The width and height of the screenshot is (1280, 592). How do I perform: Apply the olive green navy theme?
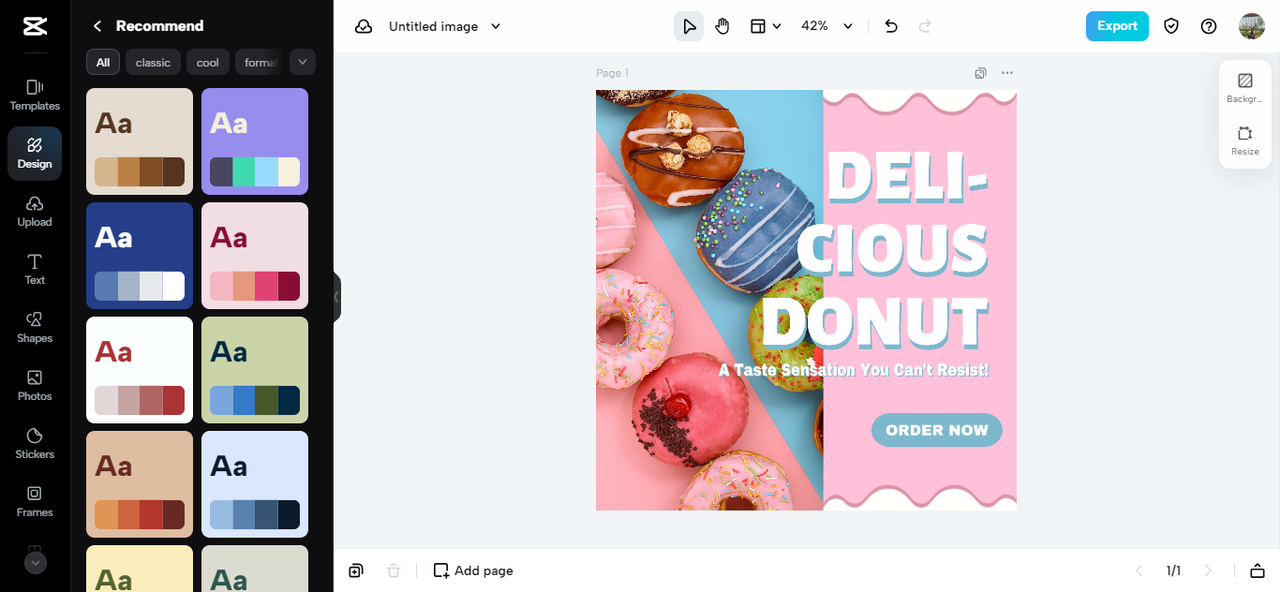point(255,370)
